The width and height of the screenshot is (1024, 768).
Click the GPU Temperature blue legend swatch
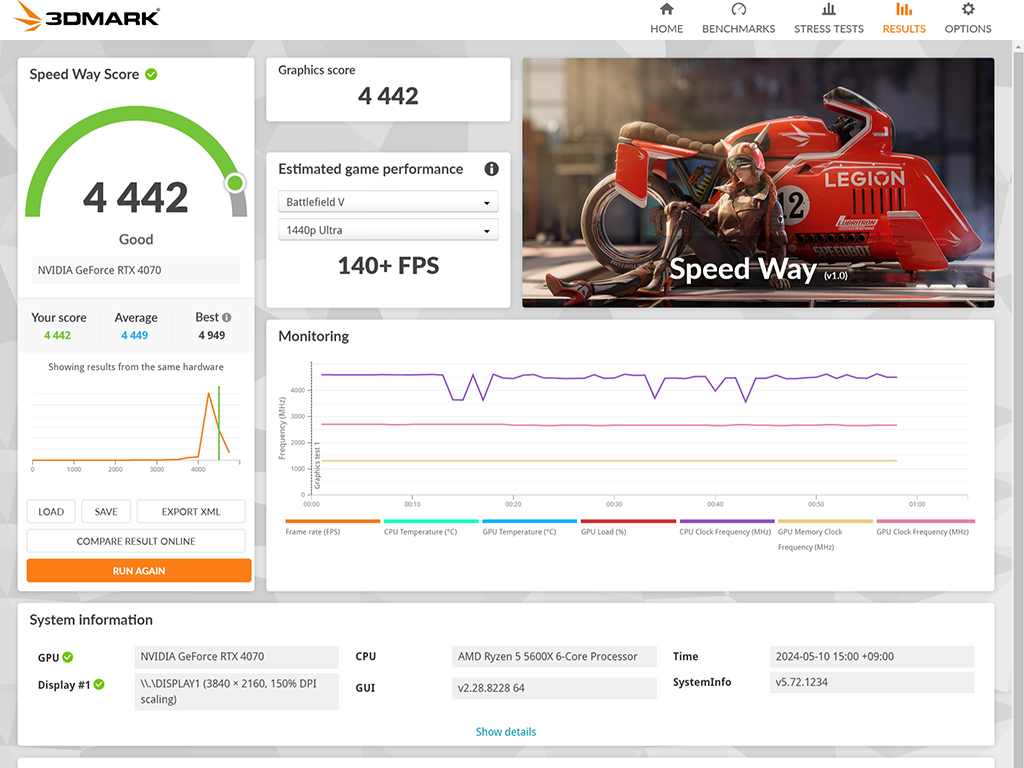pyautogui.click(x=530, y=521)
